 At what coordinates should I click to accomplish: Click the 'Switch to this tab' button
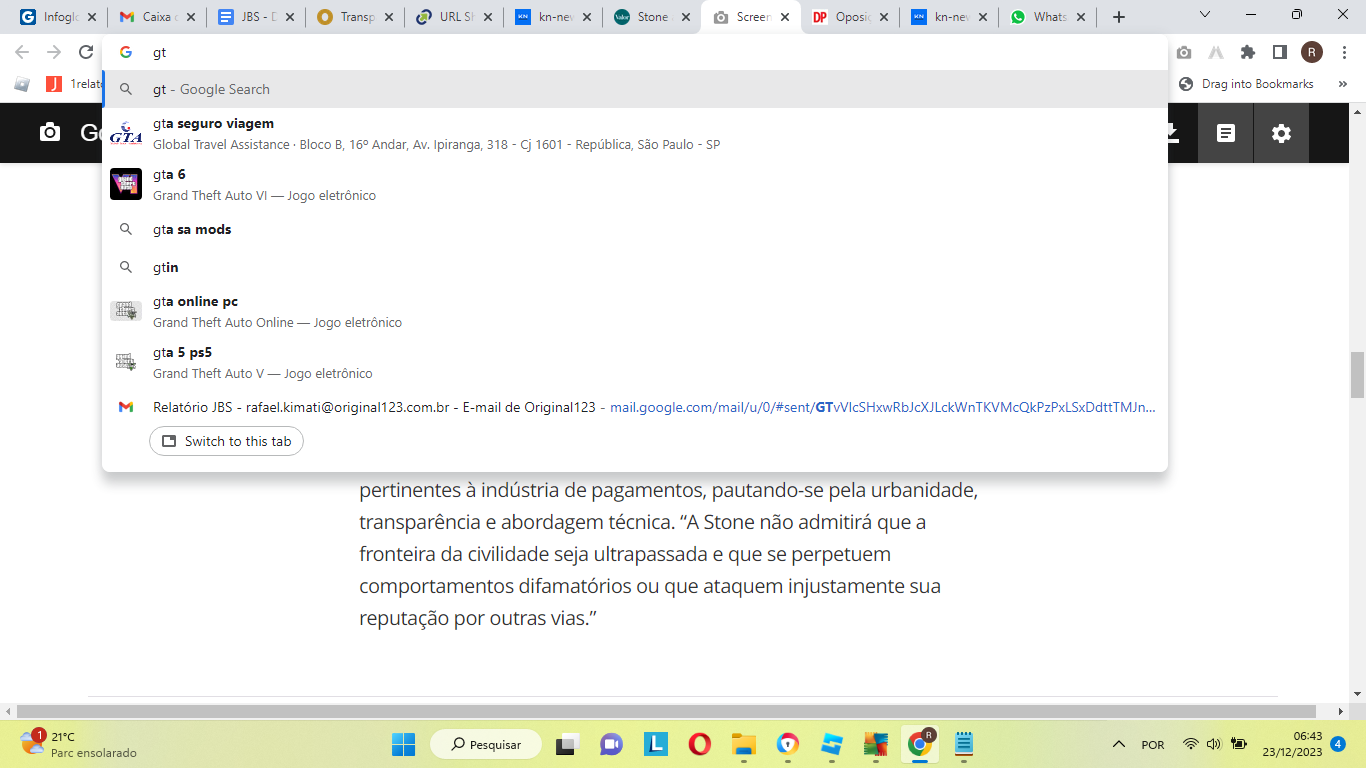point(226,441)
